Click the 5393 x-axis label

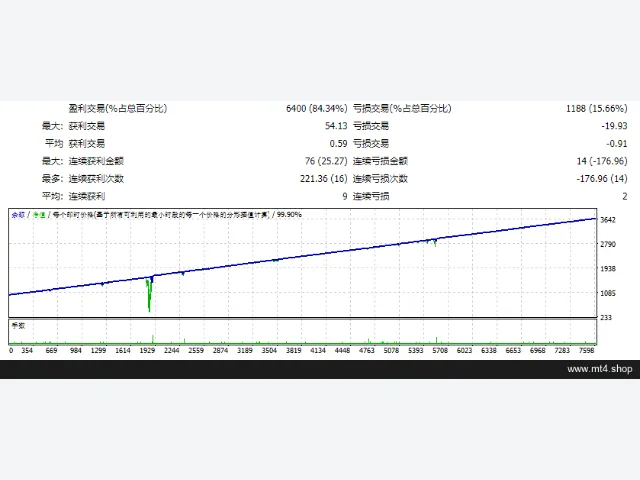tap(416, 350)
